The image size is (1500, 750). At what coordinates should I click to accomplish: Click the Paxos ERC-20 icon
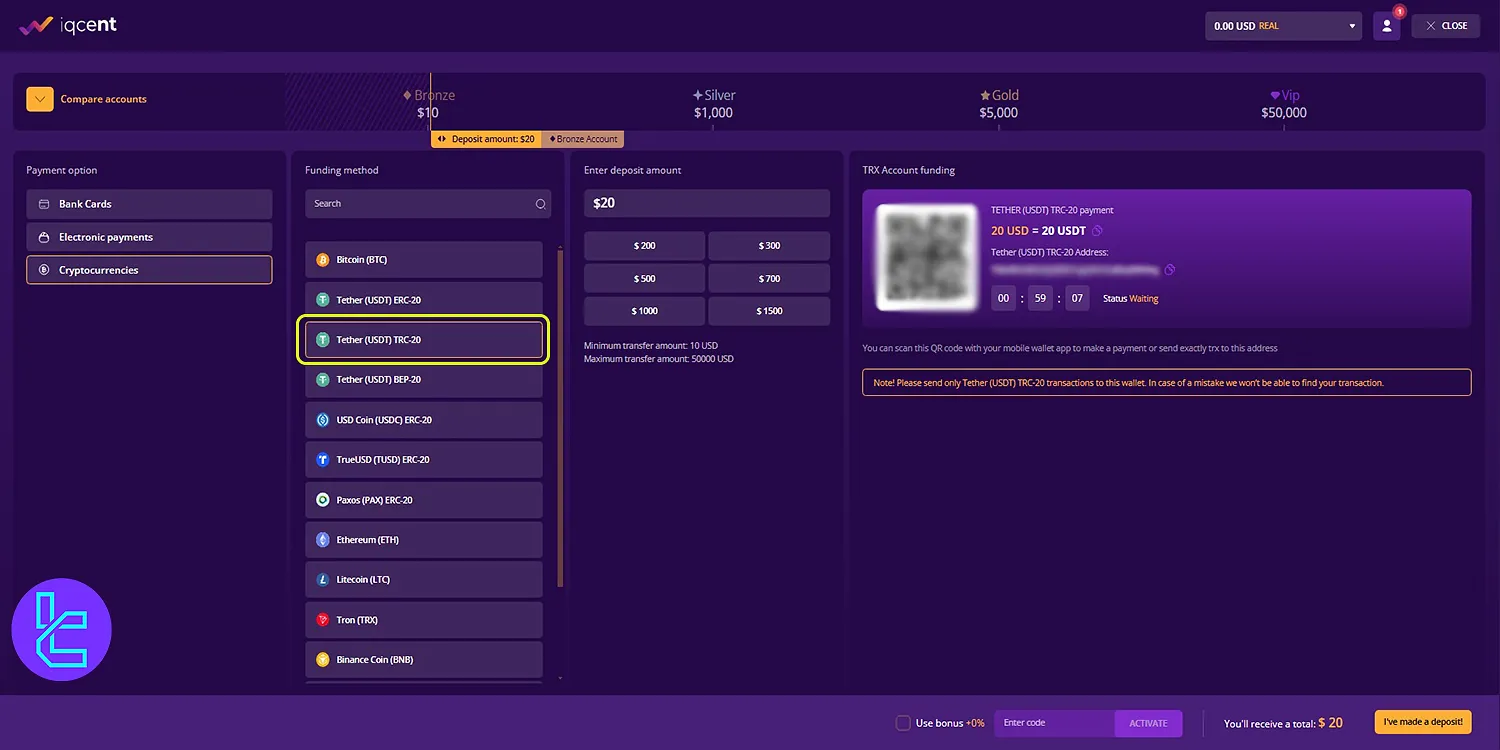point(322,500)
